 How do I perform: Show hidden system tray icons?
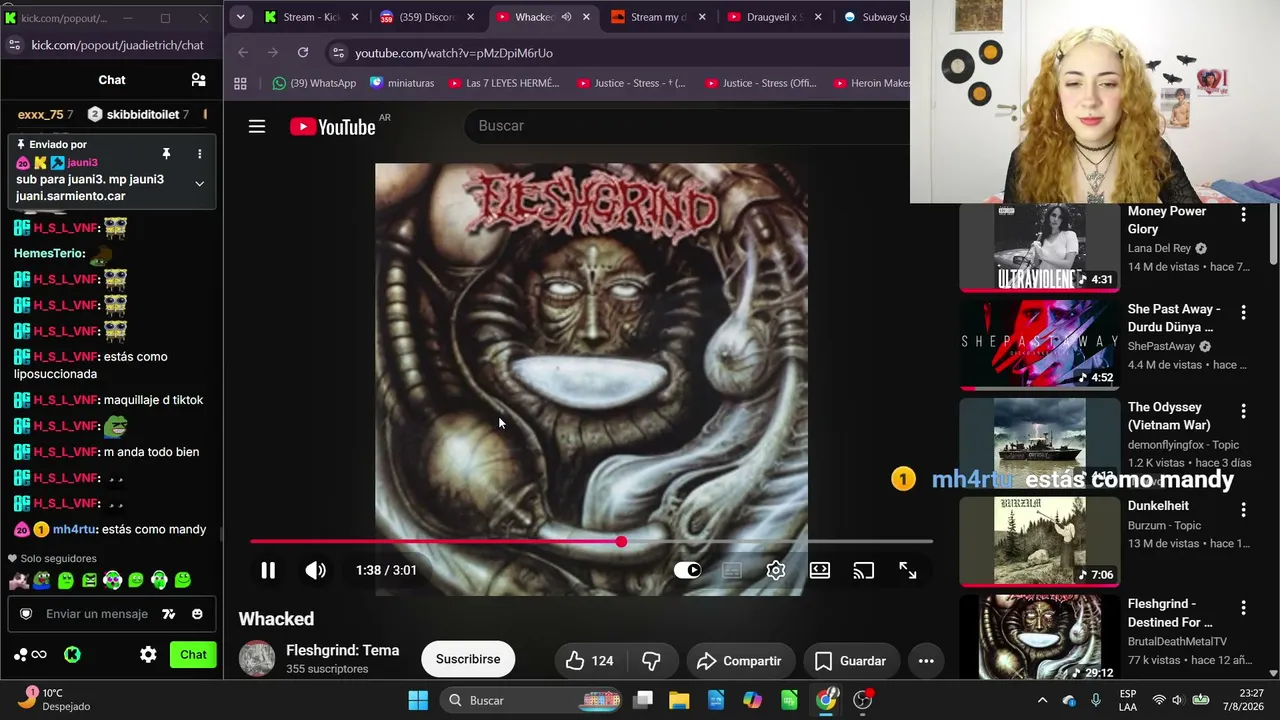tap(1042, 700)
